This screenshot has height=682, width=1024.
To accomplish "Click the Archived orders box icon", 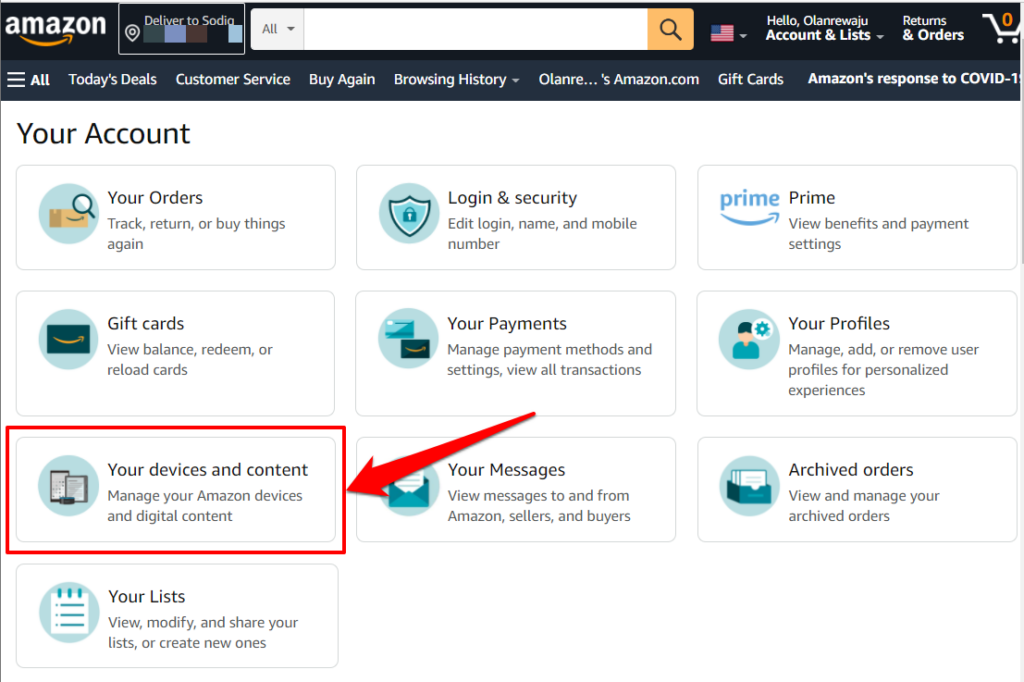I will click(749, 485).
